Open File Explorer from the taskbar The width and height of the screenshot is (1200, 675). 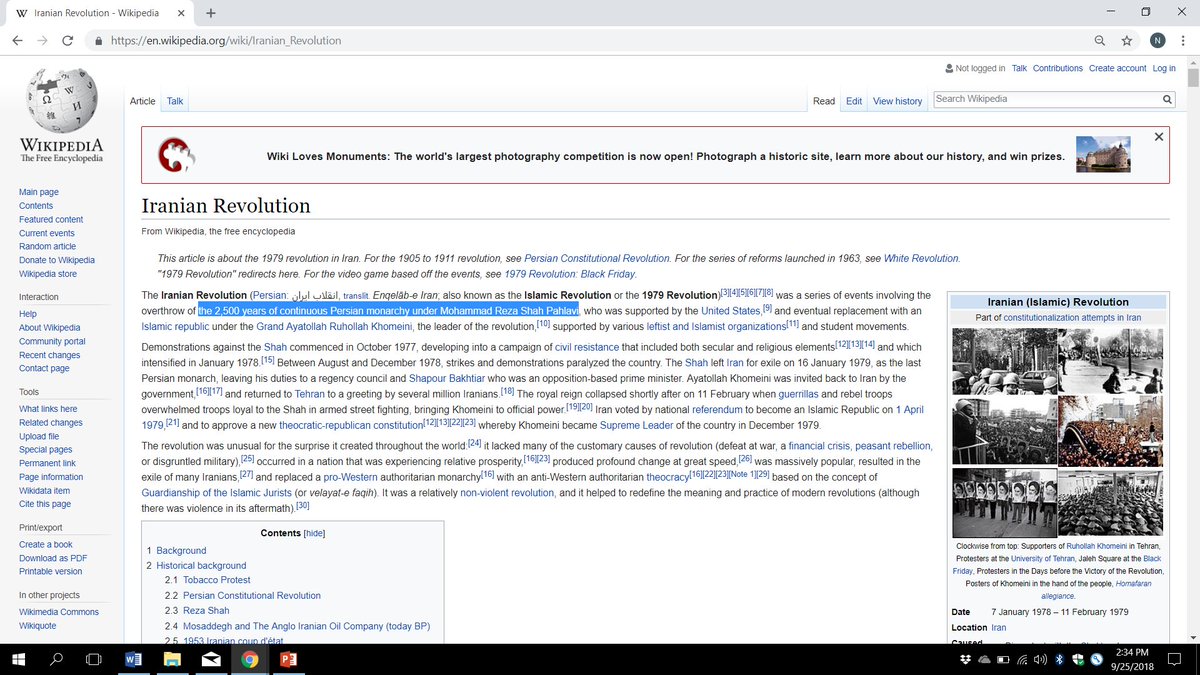(172, 659)
